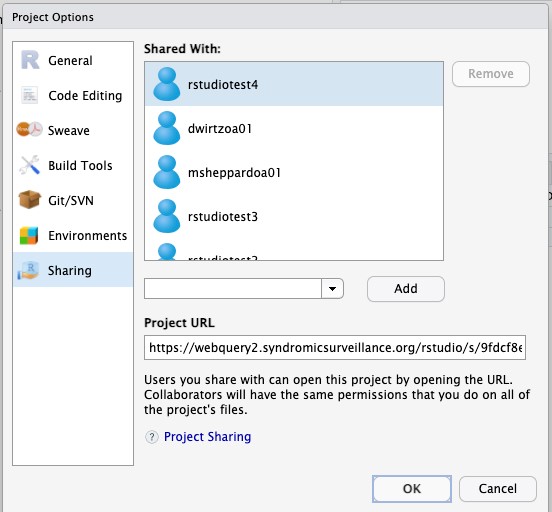Click the Add button
The image size is (552, 512).
pyautogui.click(x=406, y=289)
